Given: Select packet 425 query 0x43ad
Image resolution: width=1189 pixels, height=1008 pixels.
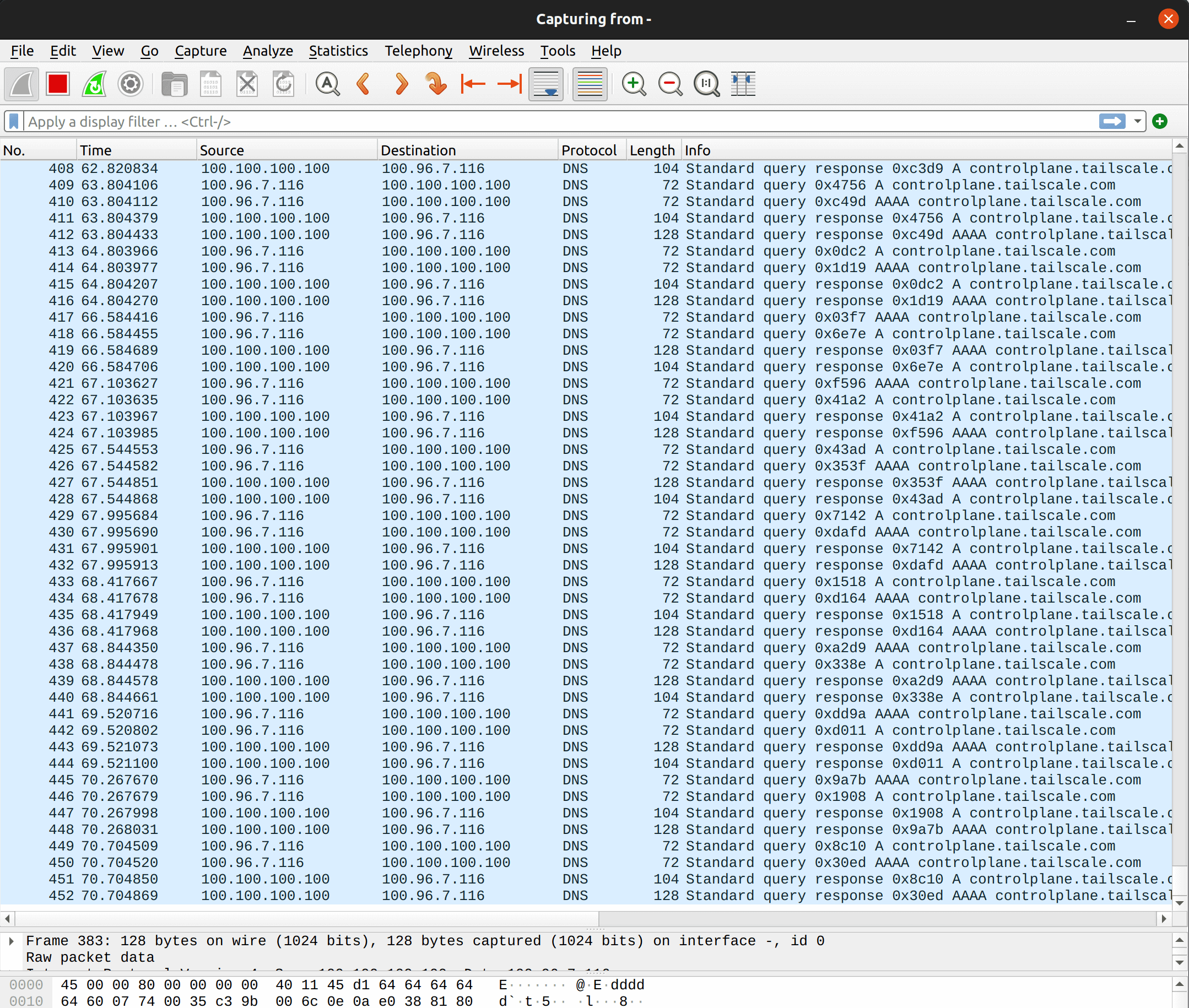Looking at the screenshot, I should [x=586, y=449].
